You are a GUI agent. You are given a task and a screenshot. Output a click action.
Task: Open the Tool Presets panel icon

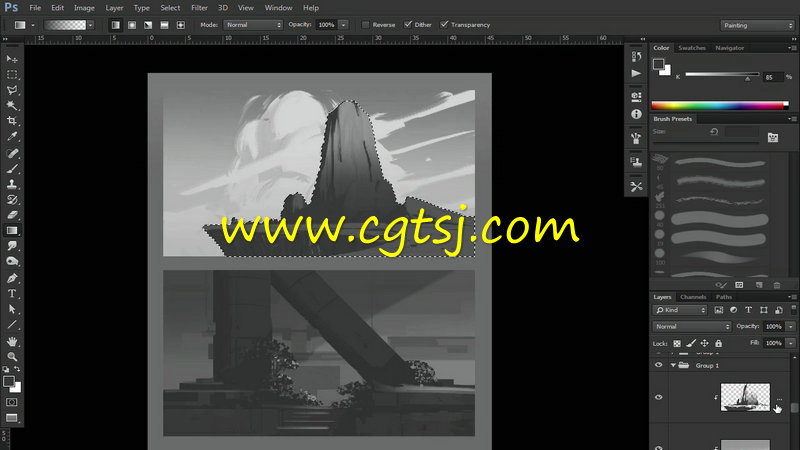636,186
